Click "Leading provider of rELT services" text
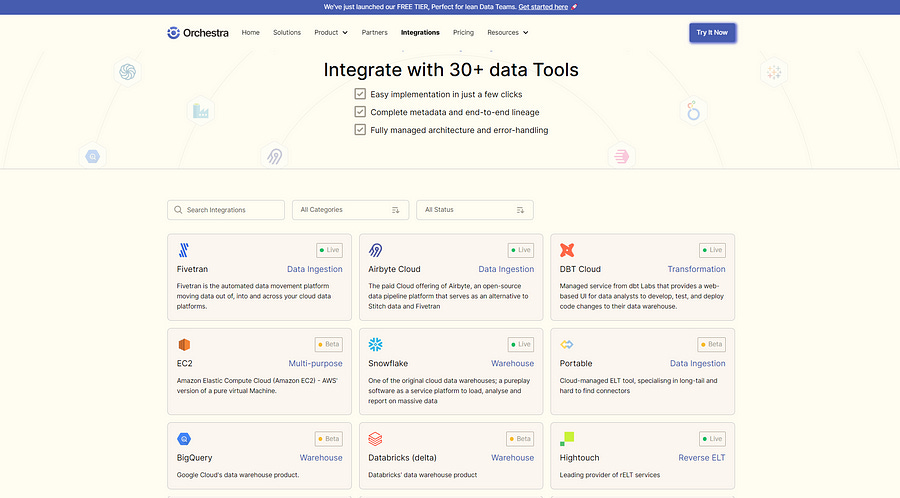 pos(610,475)
